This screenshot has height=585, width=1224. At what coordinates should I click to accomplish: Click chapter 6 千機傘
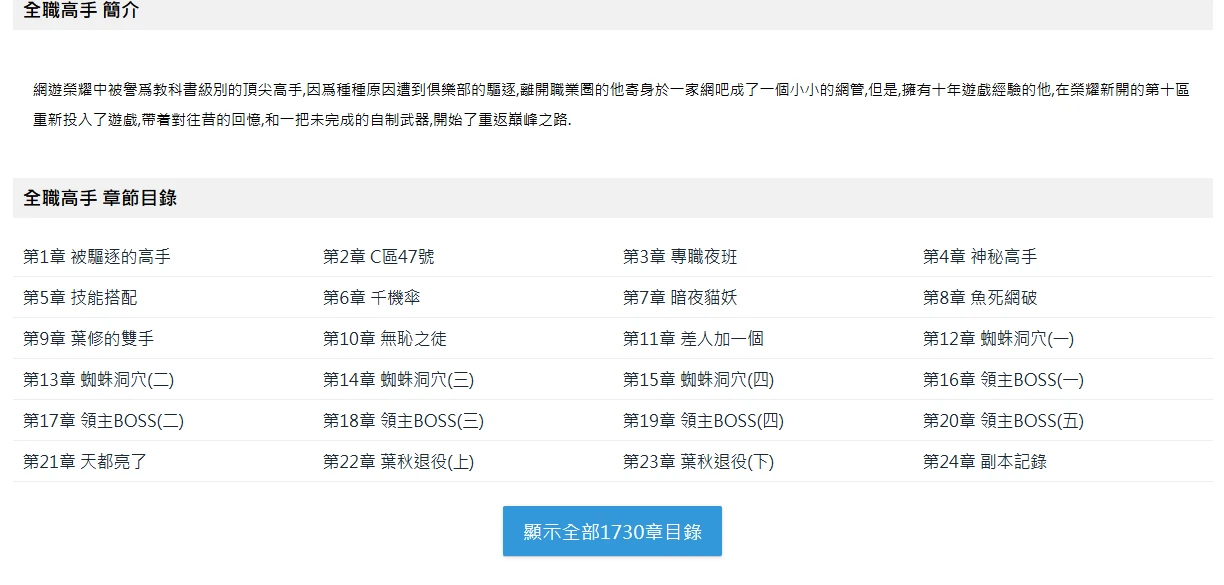pos(364,298)
